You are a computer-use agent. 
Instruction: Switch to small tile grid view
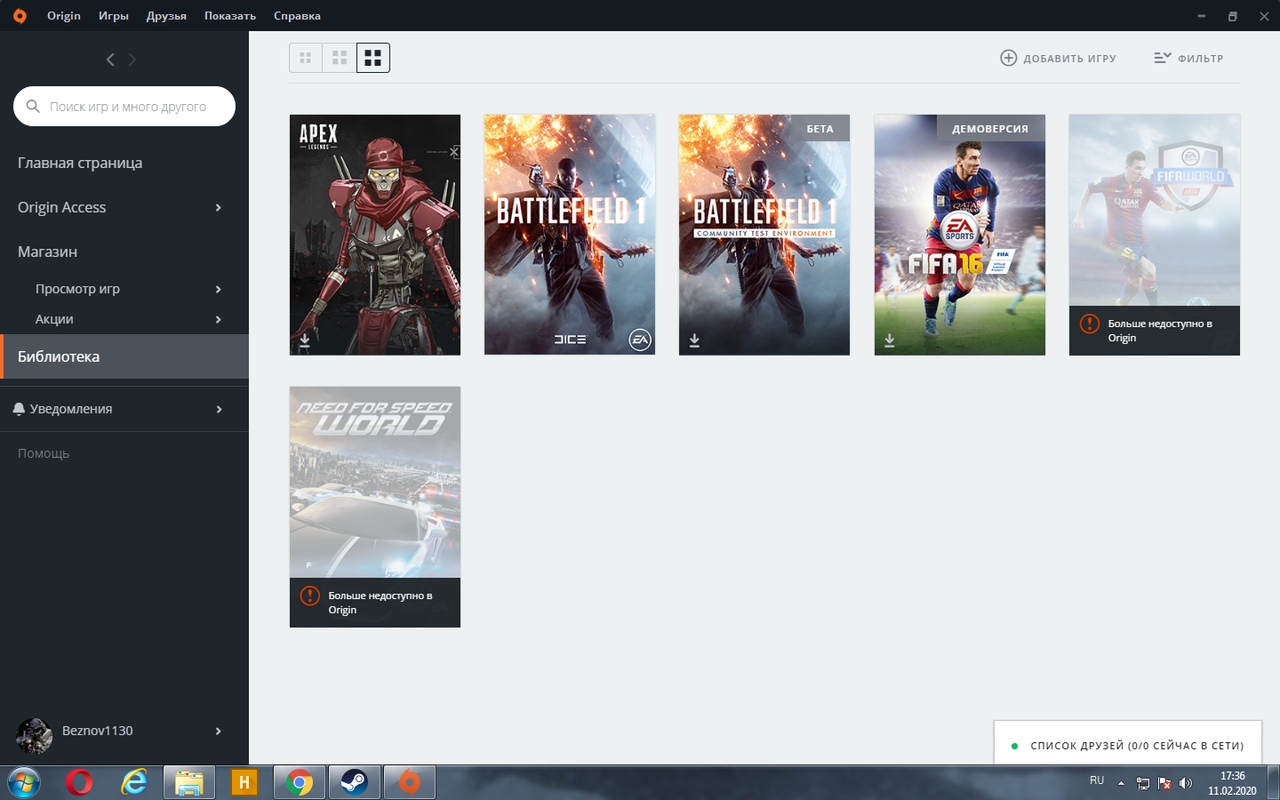[306, 58]
